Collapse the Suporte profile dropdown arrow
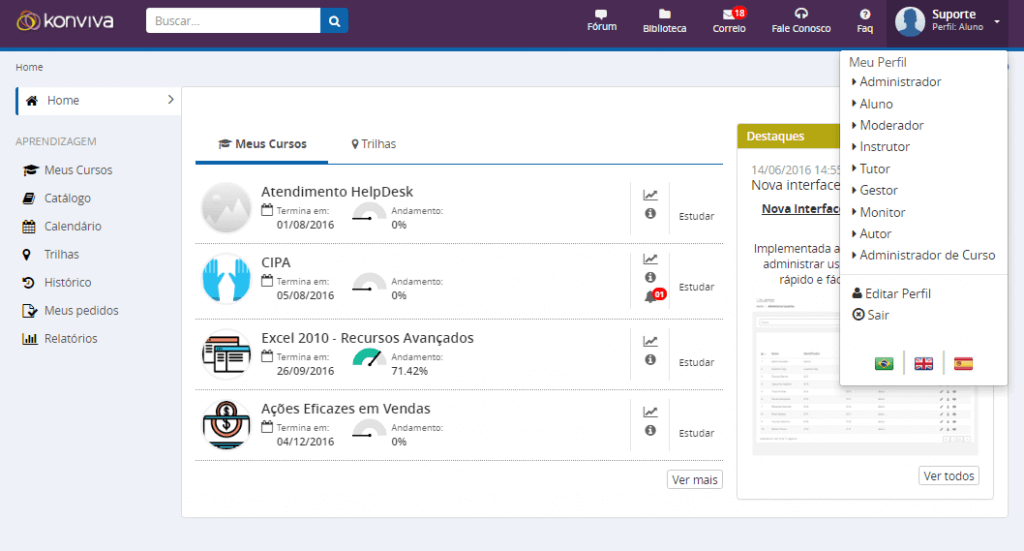Viewport: 1024px width, 551px height. (997, 21)
